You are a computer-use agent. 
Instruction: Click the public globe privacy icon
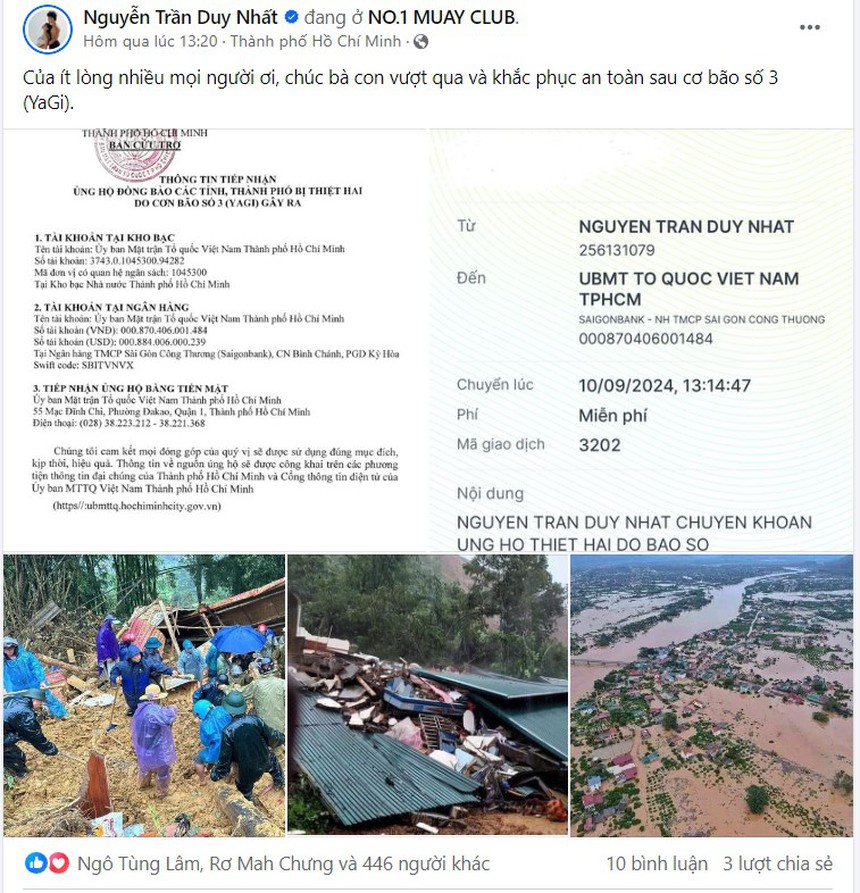click(420, 42)
